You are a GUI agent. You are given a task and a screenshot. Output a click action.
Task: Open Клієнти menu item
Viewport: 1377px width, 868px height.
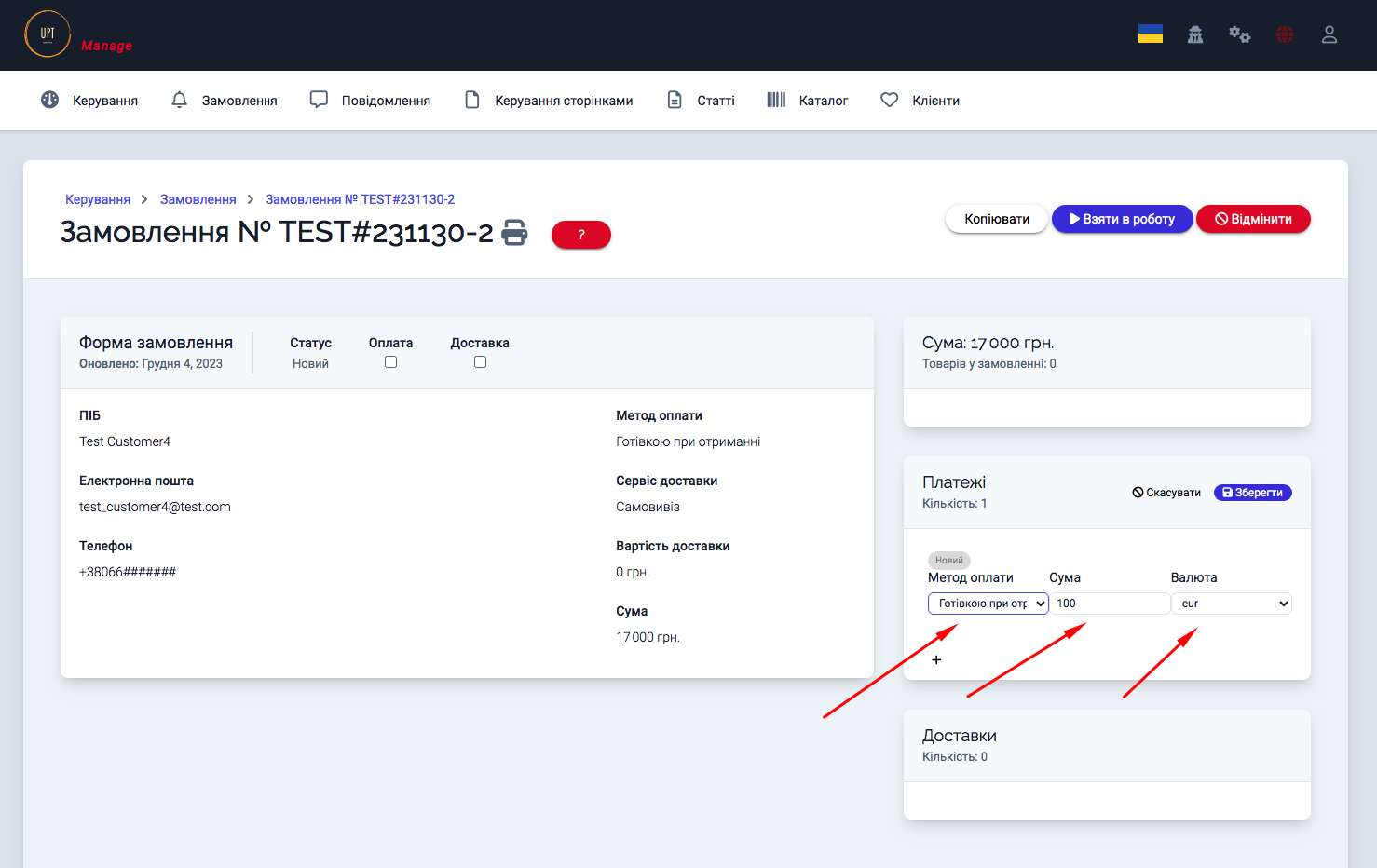tap(935, 101)
